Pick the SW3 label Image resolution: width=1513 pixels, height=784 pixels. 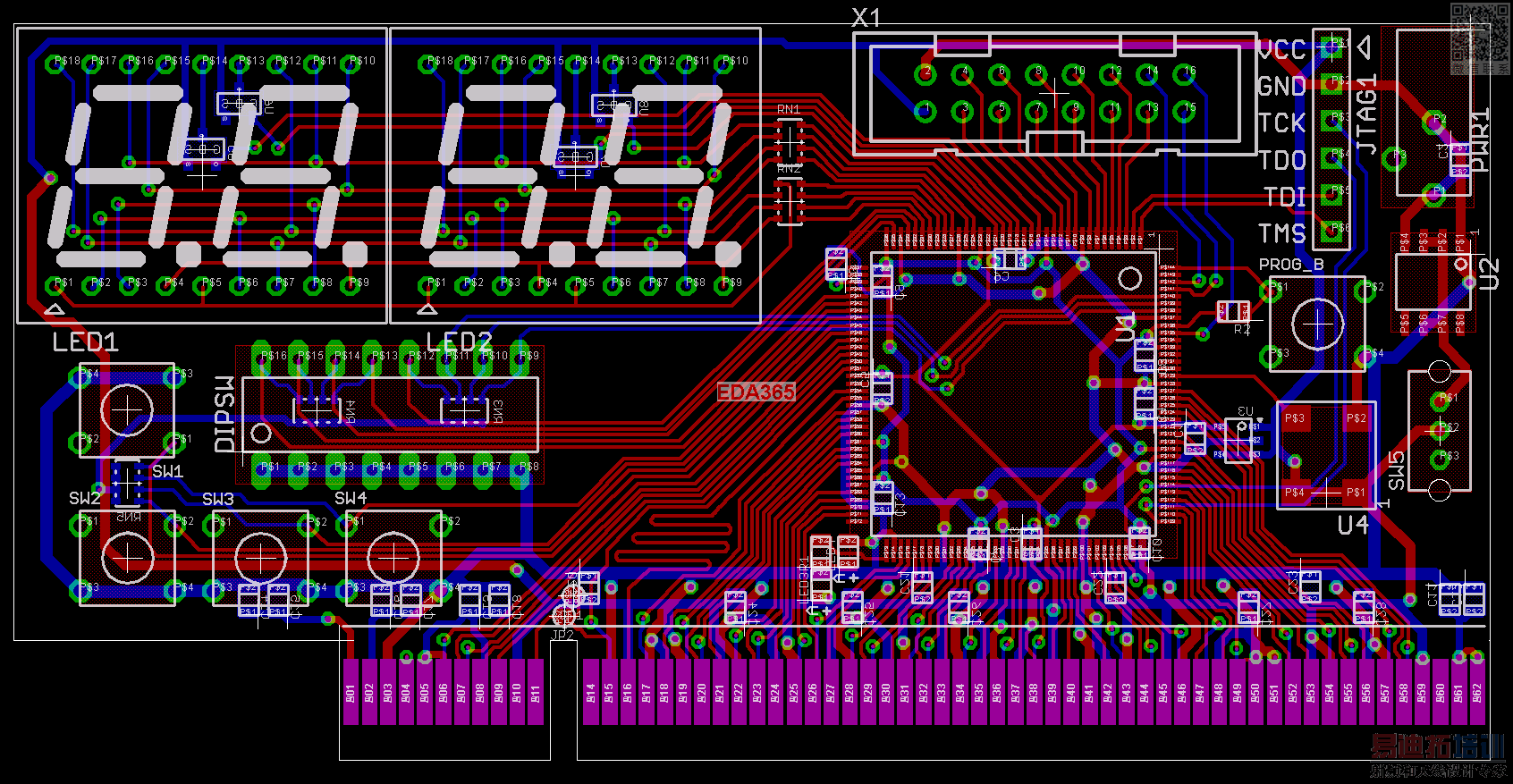218,499
